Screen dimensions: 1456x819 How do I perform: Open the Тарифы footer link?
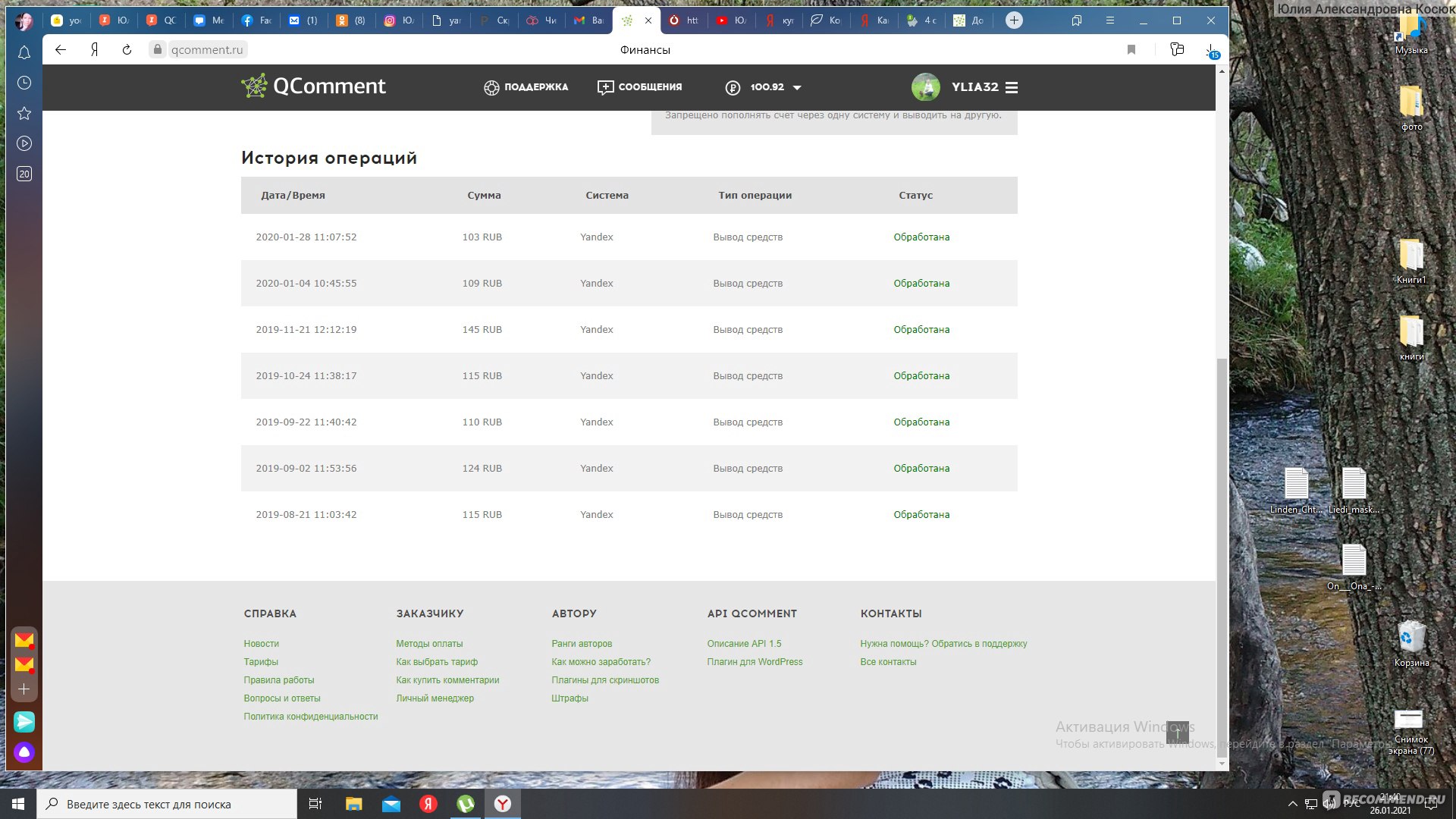click(x=261, y=661)
